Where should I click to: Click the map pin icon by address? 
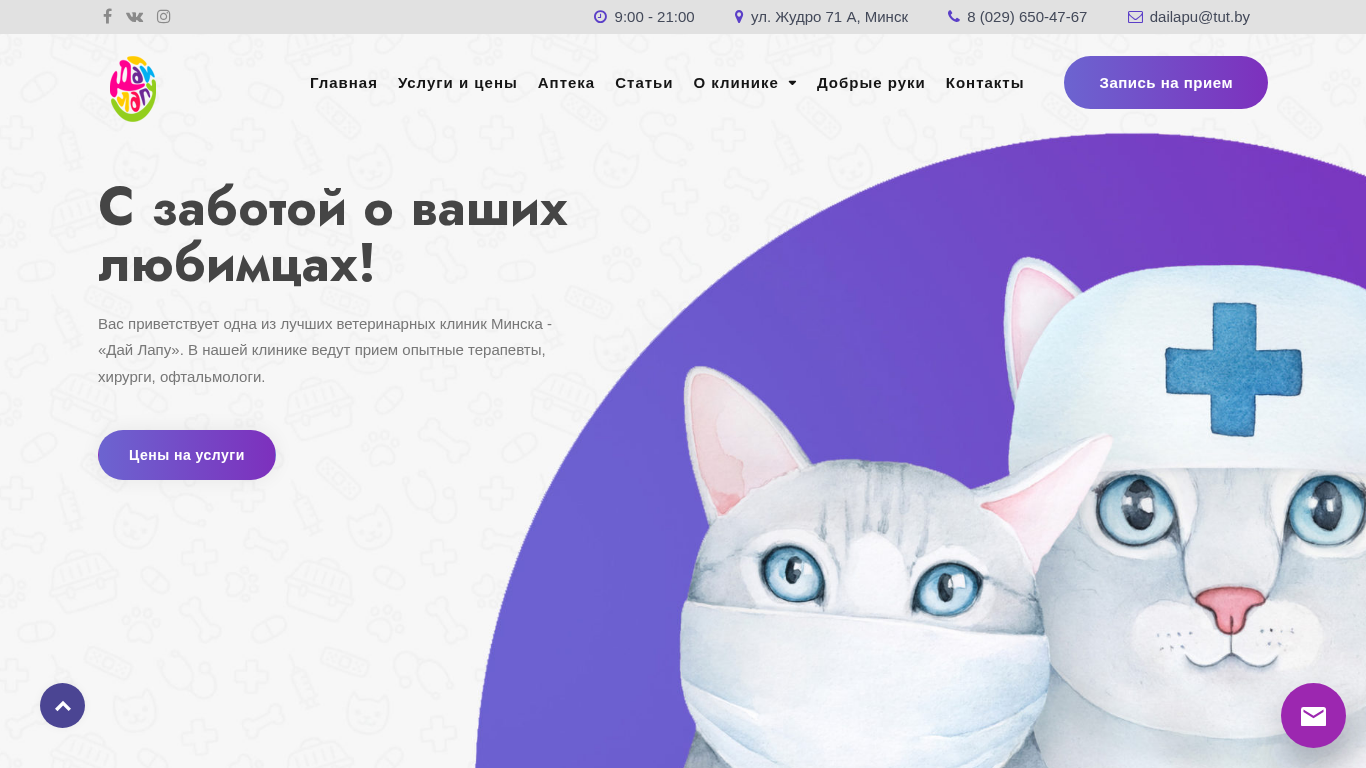739,17
